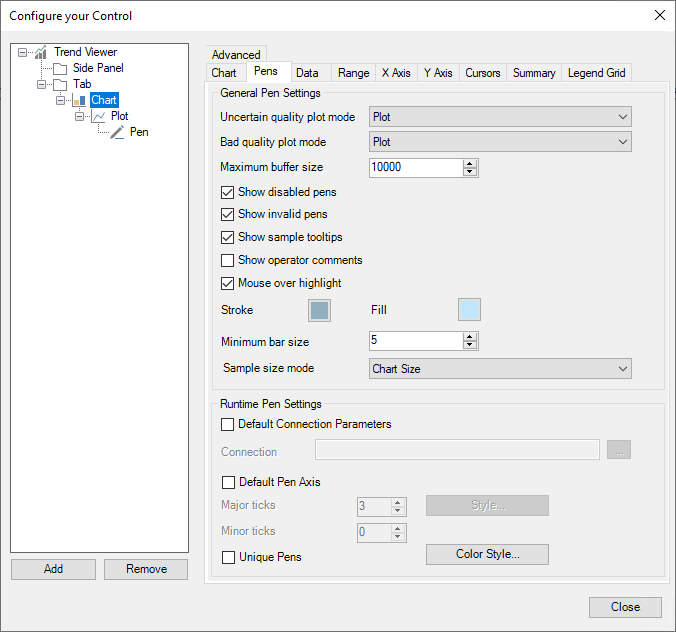Enable Show operator comments
This screenshot has height=632, width=676.
click(227, 260)
